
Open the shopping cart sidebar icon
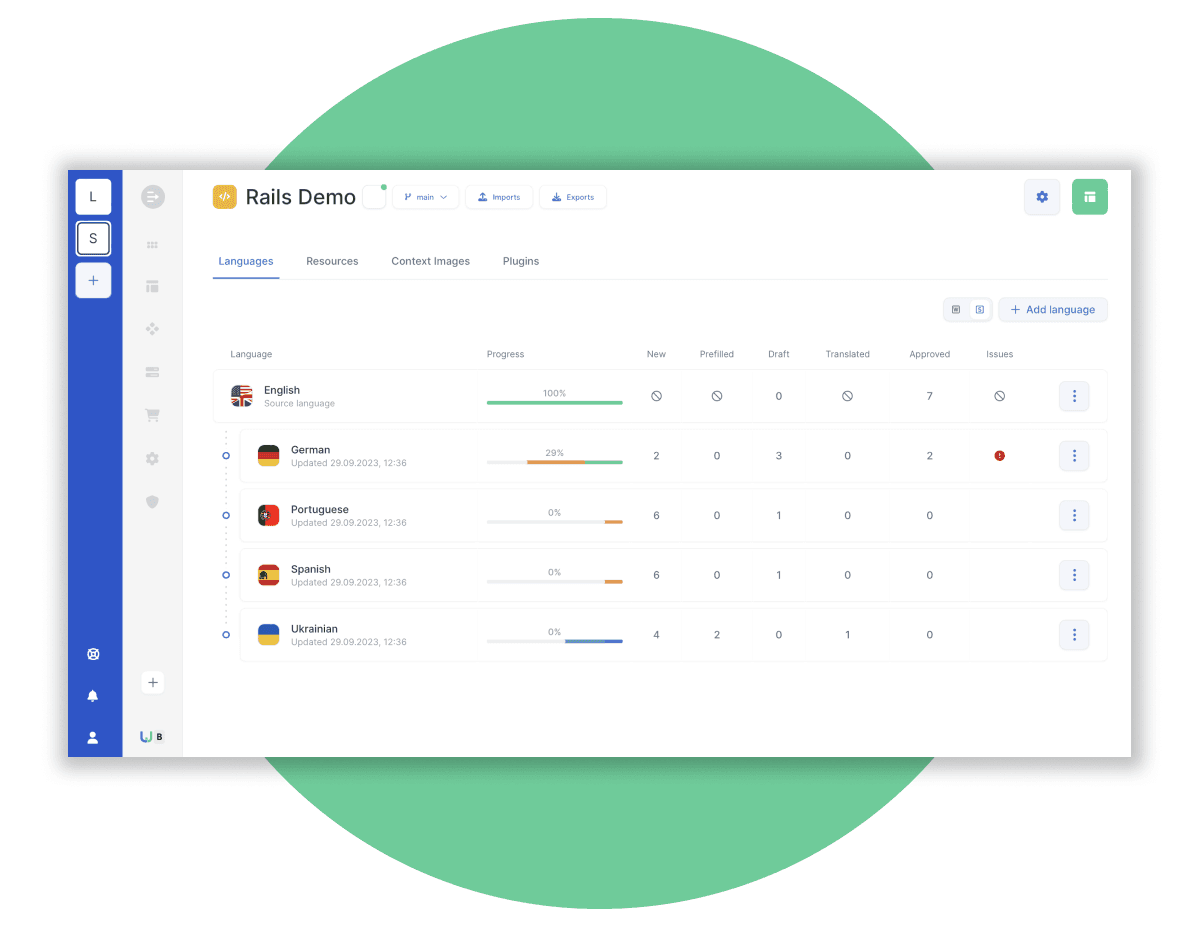pos(152,415)
